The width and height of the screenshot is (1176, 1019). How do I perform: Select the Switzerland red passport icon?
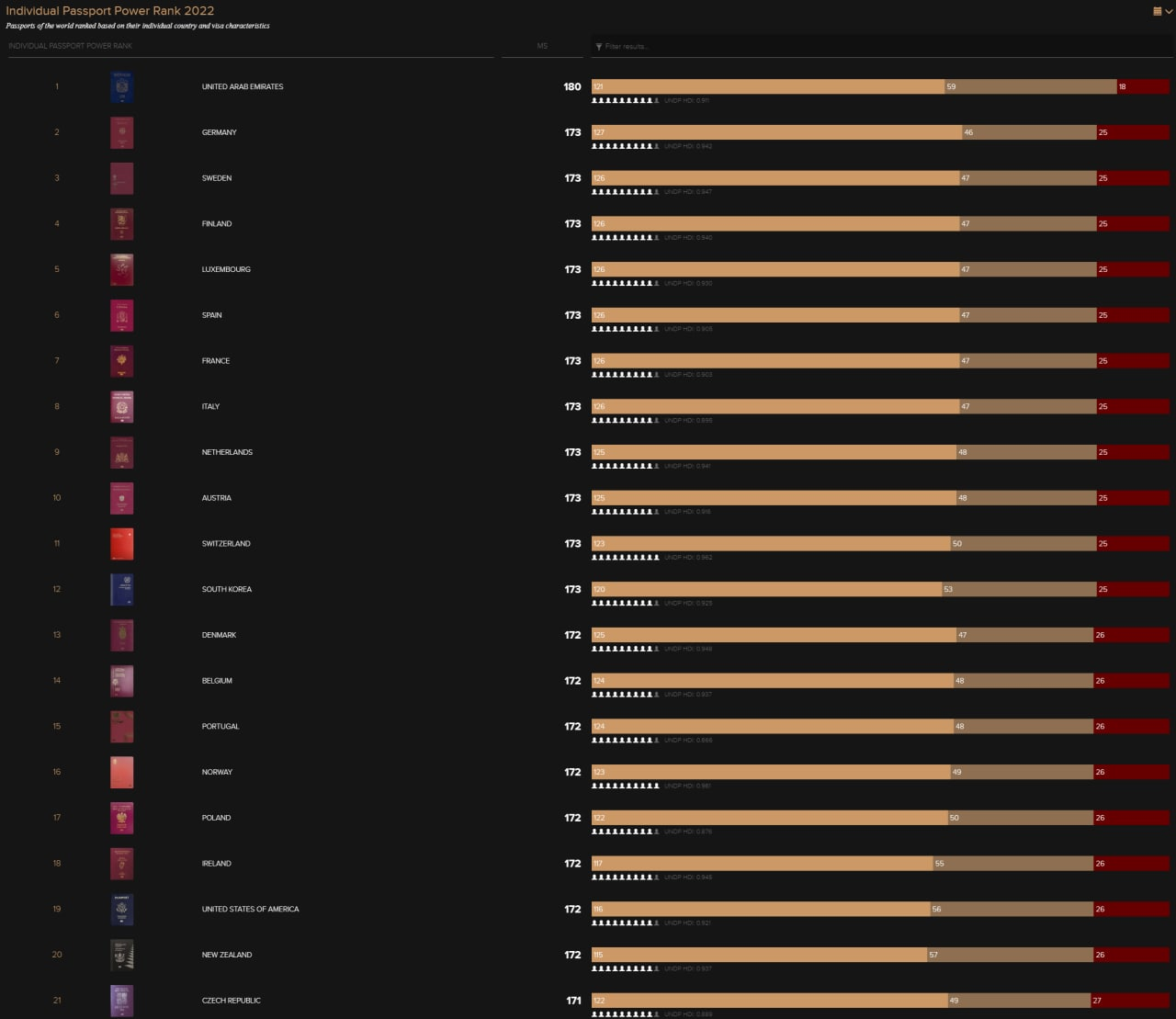(x=121, y=544)
